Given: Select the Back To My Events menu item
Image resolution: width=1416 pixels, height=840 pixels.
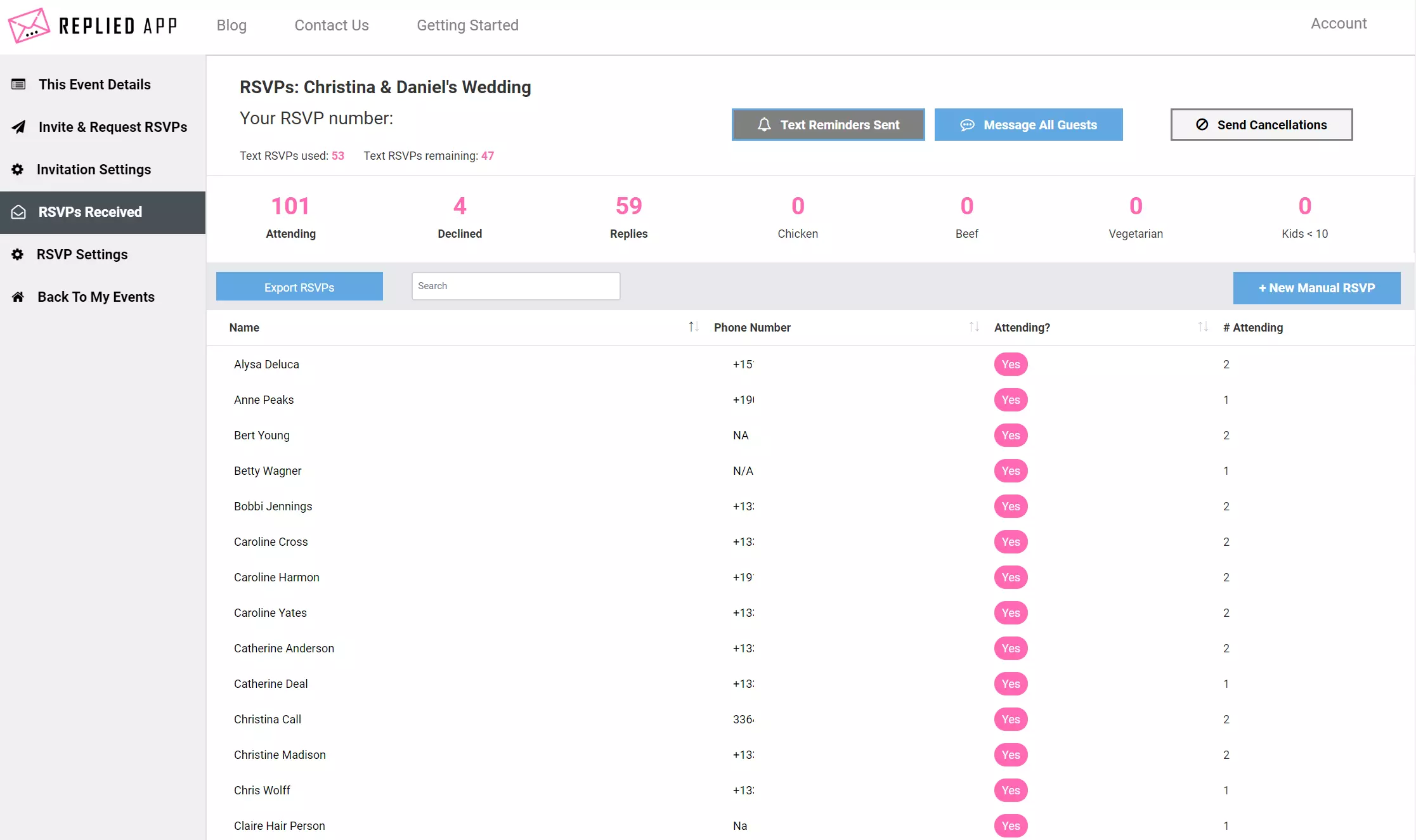Looking at the screenshot, I should pyautogui.click(x=97, y=296).
